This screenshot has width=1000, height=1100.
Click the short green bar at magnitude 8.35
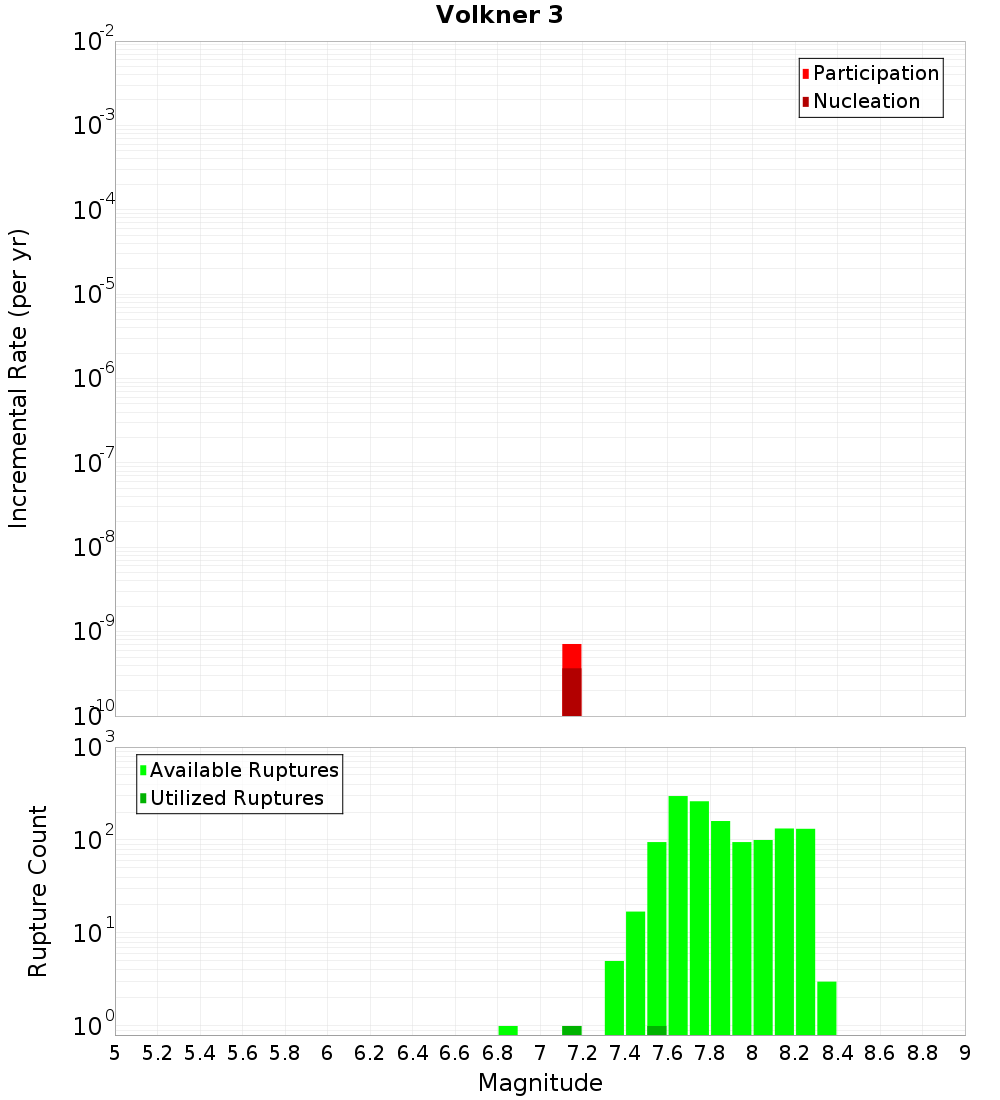[827, 1008]
